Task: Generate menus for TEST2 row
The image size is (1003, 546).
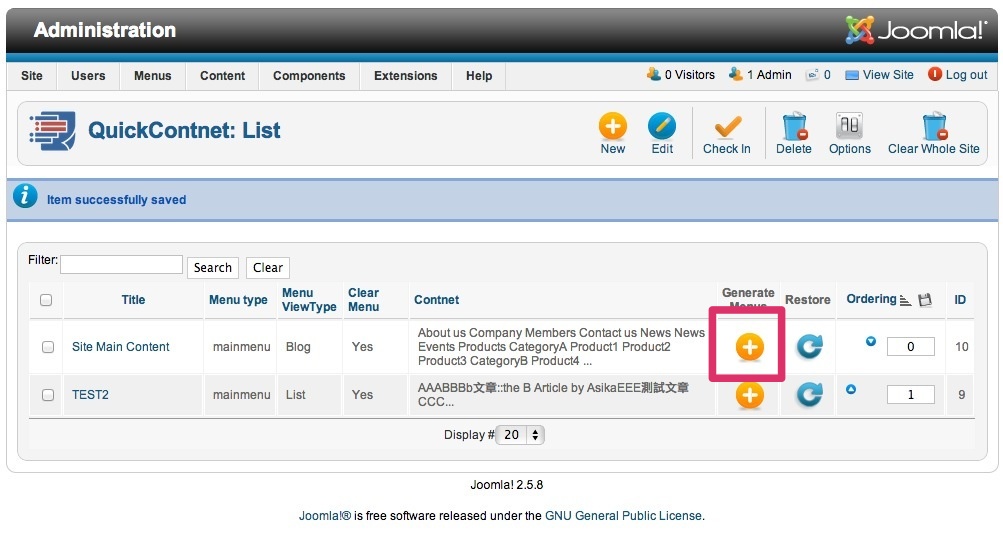Action: pyautogui.click(x=749, y=395)
